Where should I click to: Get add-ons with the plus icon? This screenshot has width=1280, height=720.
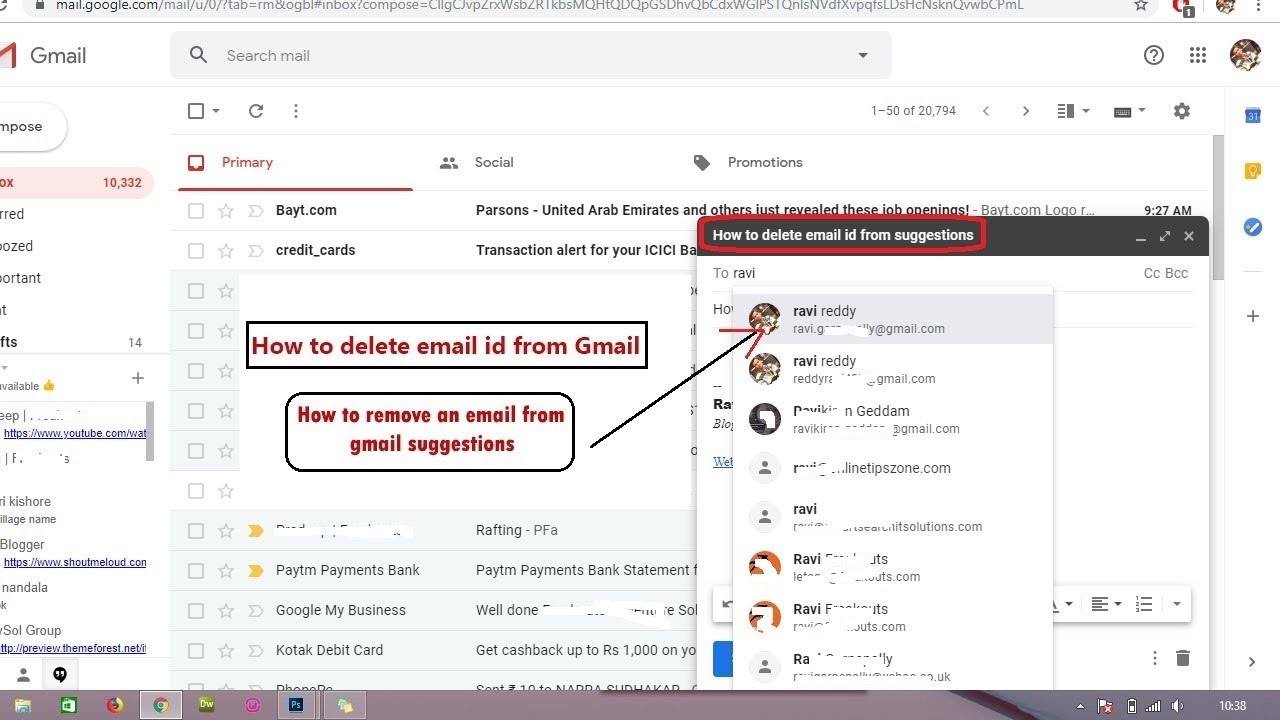coord(1252,316)
